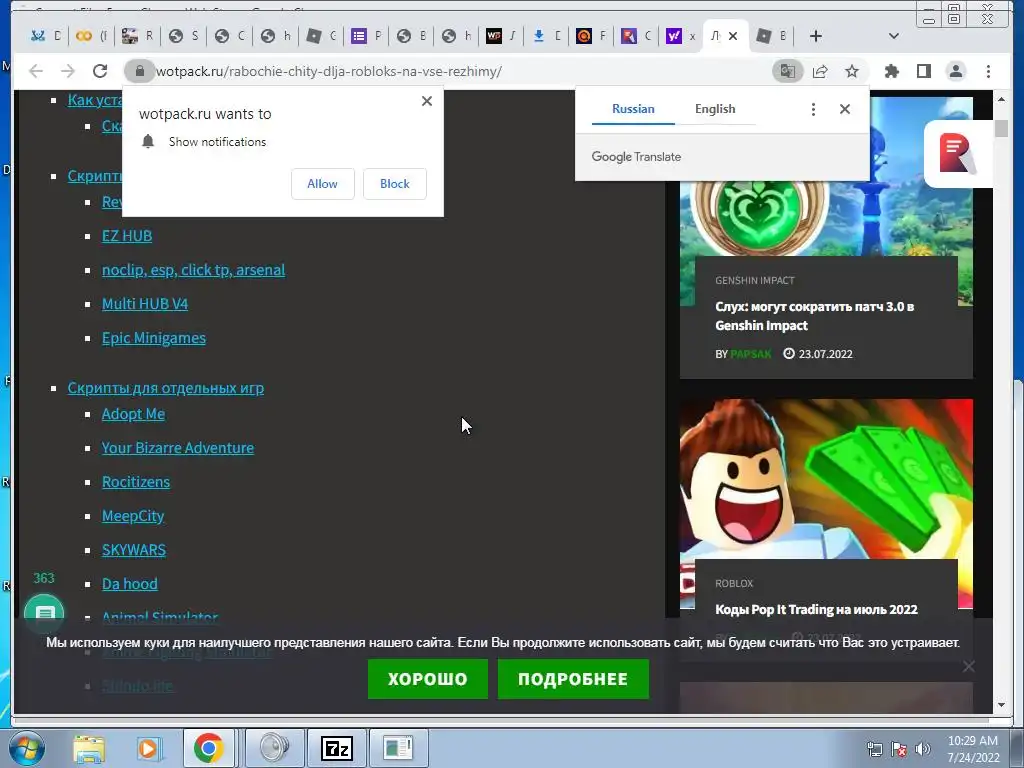
Task: Open the Chrome profile avatar
Action: 956,71
